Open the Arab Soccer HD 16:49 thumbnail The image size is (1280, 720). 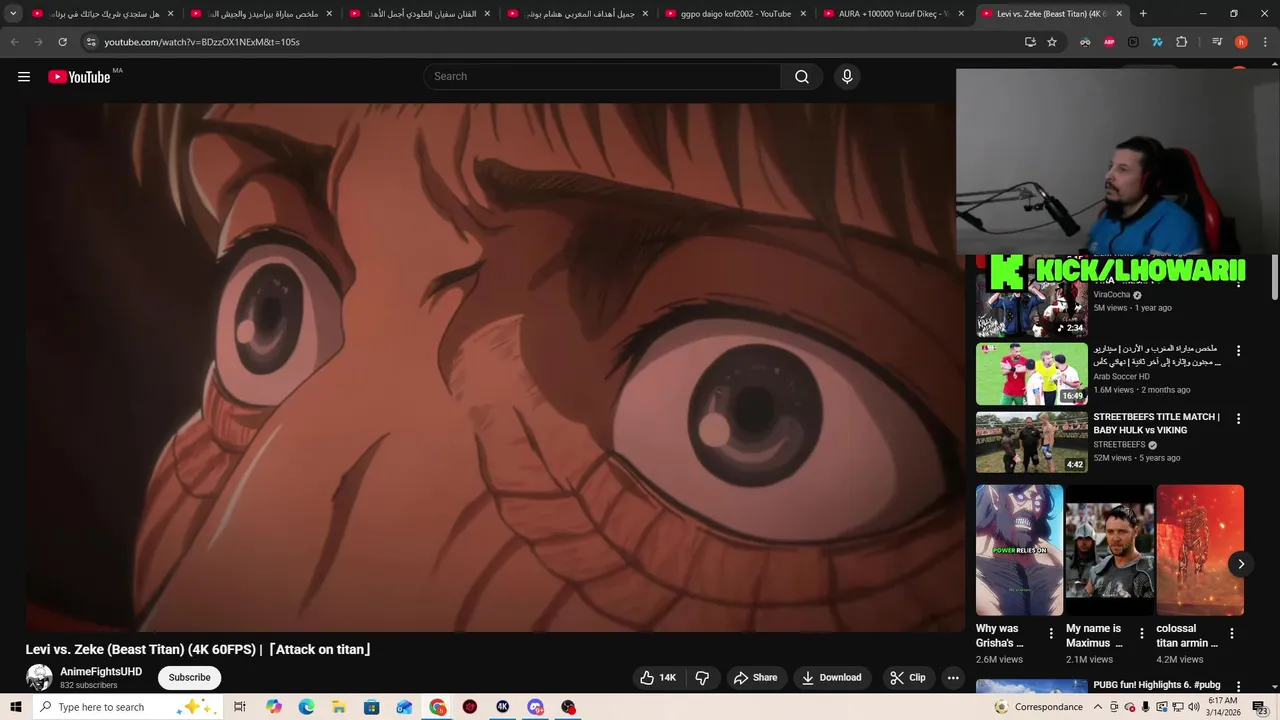point(1031,374)
